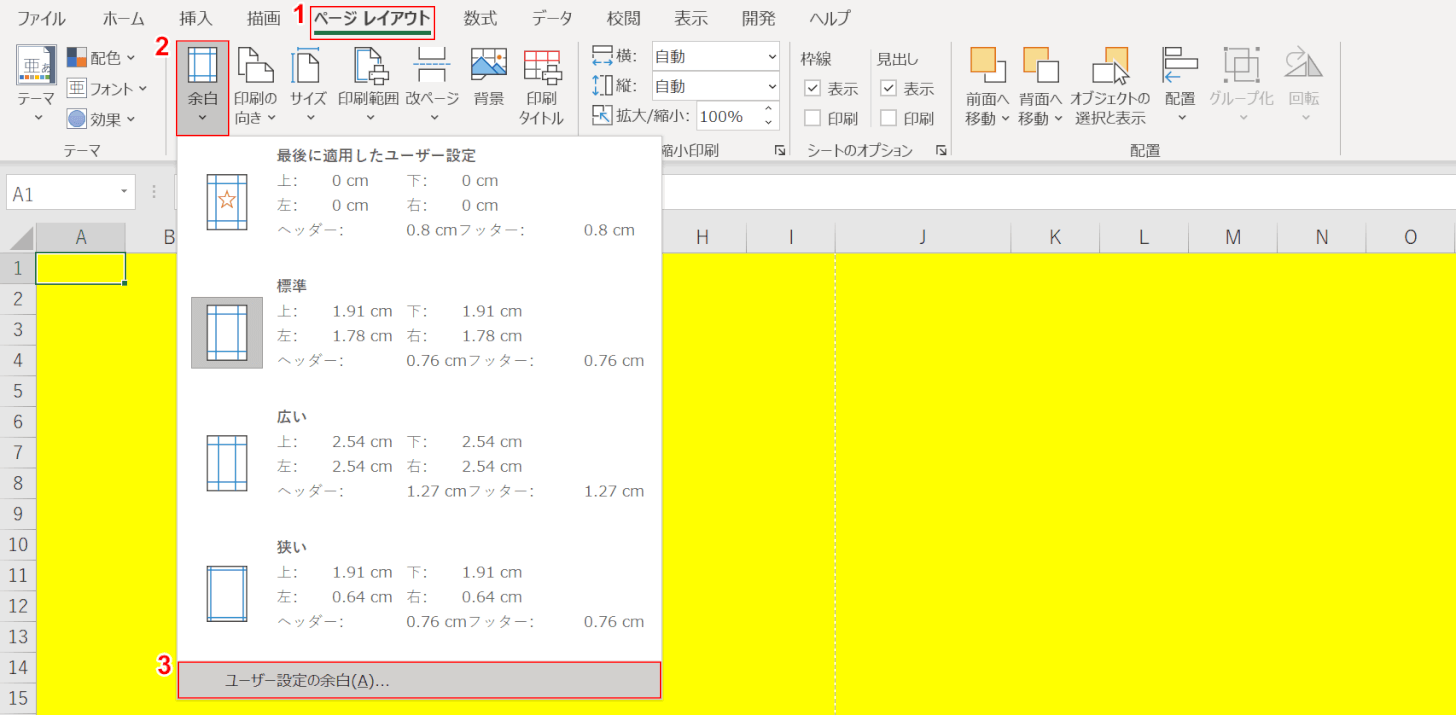Enable 見出し 印刷 checkbox
This screenshot has height=715, width=1456.
[890, 117]
